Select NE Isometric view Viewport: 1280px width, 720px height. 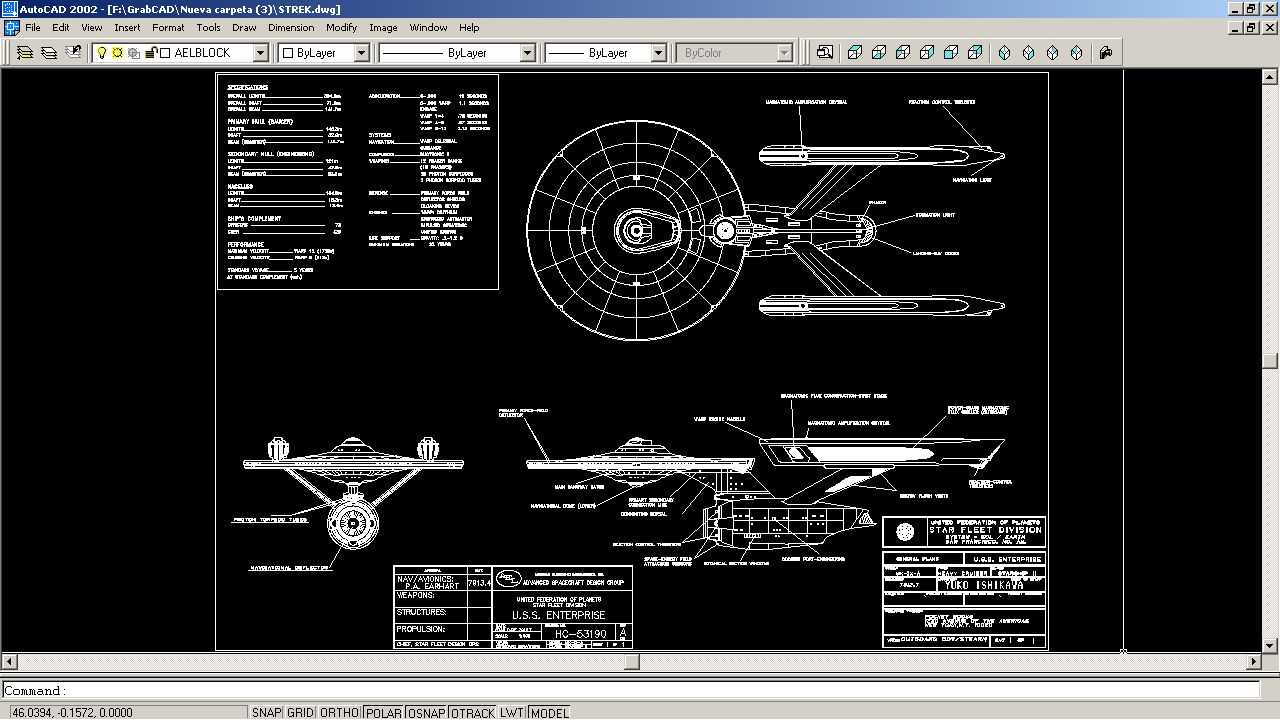coord(1053,53)
